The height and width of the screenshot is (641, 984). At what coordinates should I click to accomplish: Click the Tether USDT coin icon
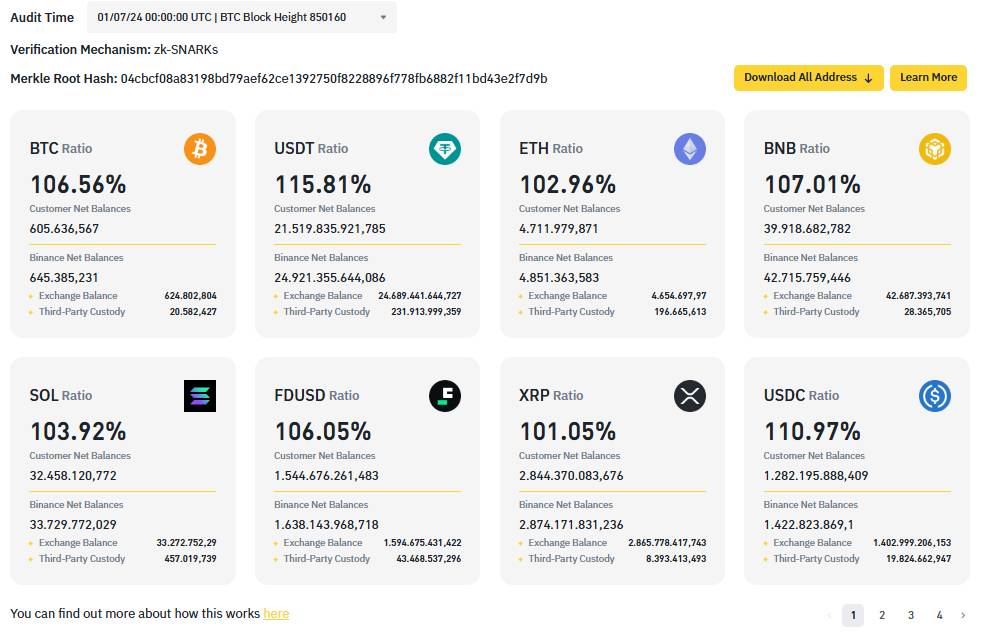click(445, 149)
